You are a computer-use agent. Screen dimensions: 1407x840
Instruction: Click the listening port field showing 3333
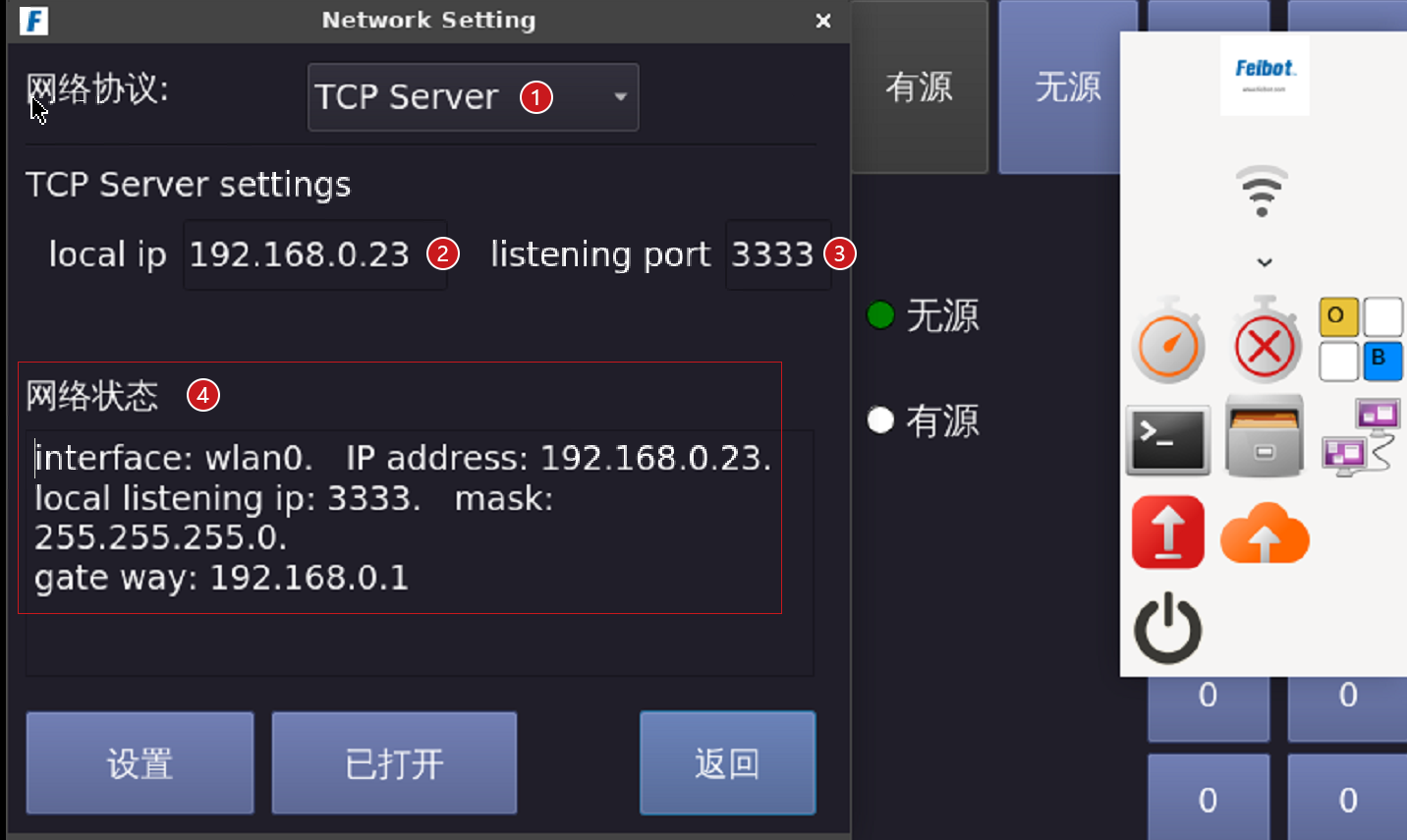coord(778,254)
